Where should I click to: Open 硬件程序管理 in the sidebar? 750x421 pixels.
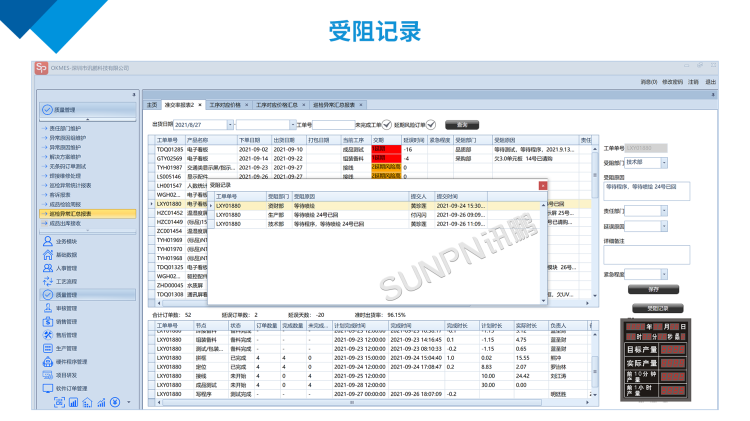tap(70, 361)
